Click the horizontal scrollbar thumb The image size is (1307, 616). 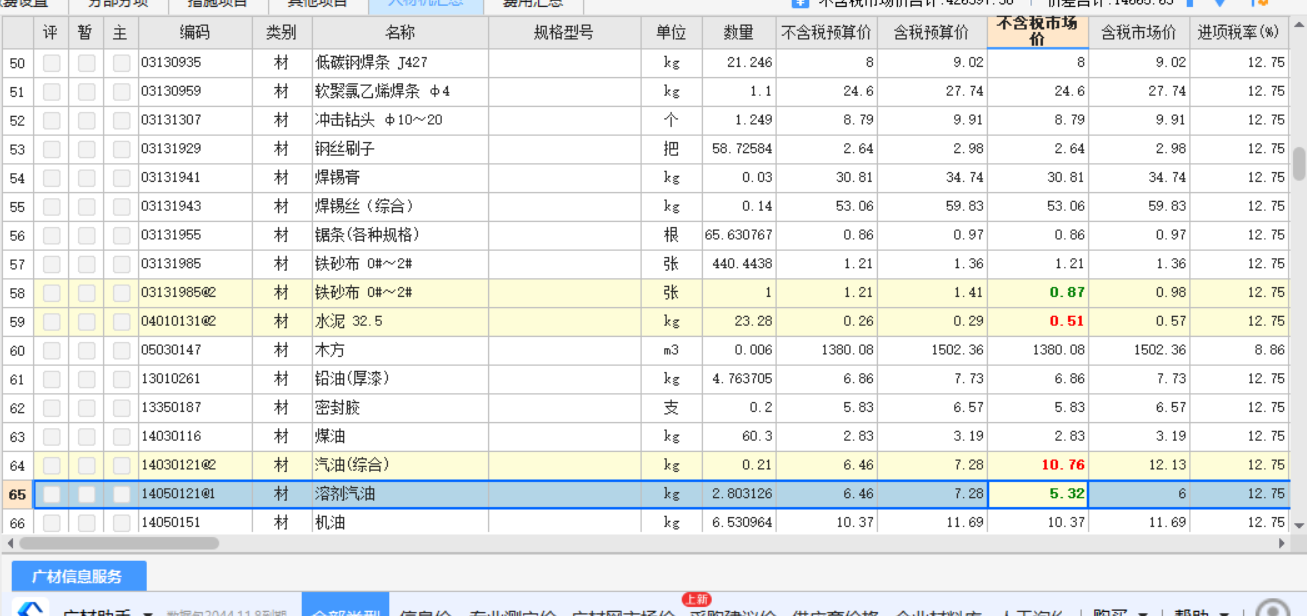coord(118,543)
